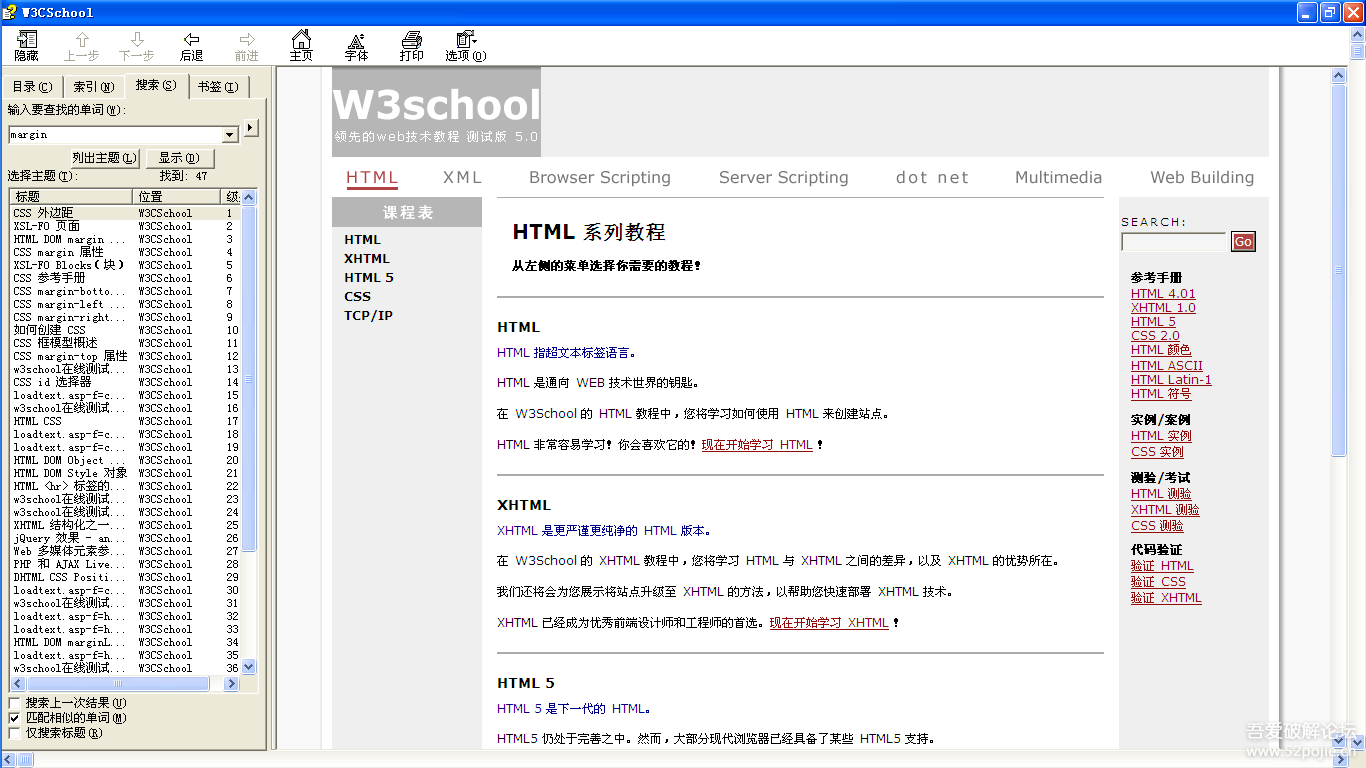Open the CSS 2.0 reference link
Viewport: 1366px width, 768px height.
click(x=1155, y=336)
